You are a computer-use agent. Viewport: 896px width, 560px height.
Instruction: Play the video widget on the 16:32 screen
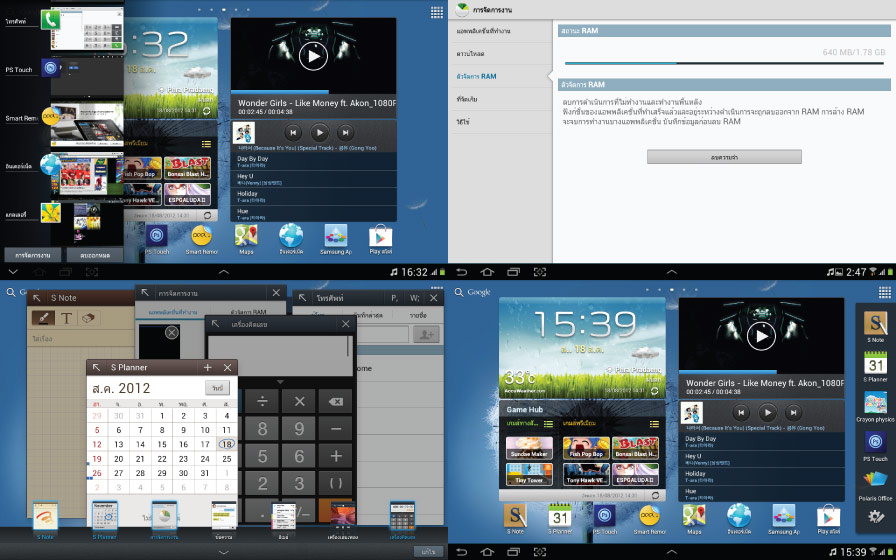[x=313, y=56]
